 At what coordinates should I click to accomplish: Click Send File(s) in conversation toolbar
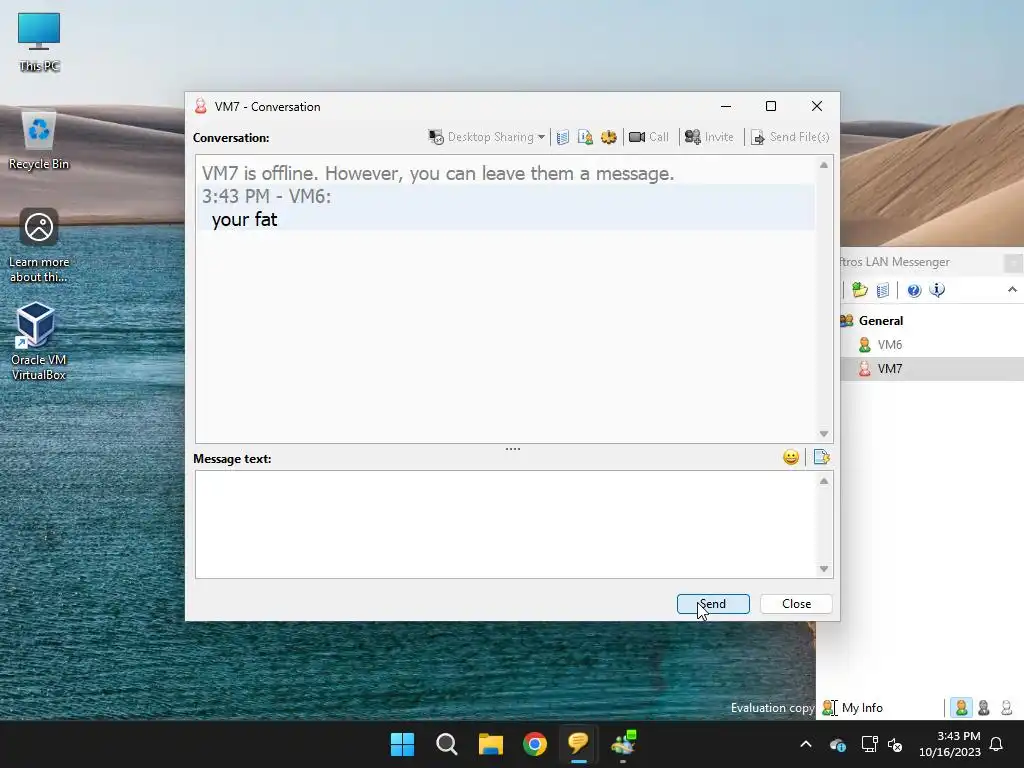tap(790, 137)
